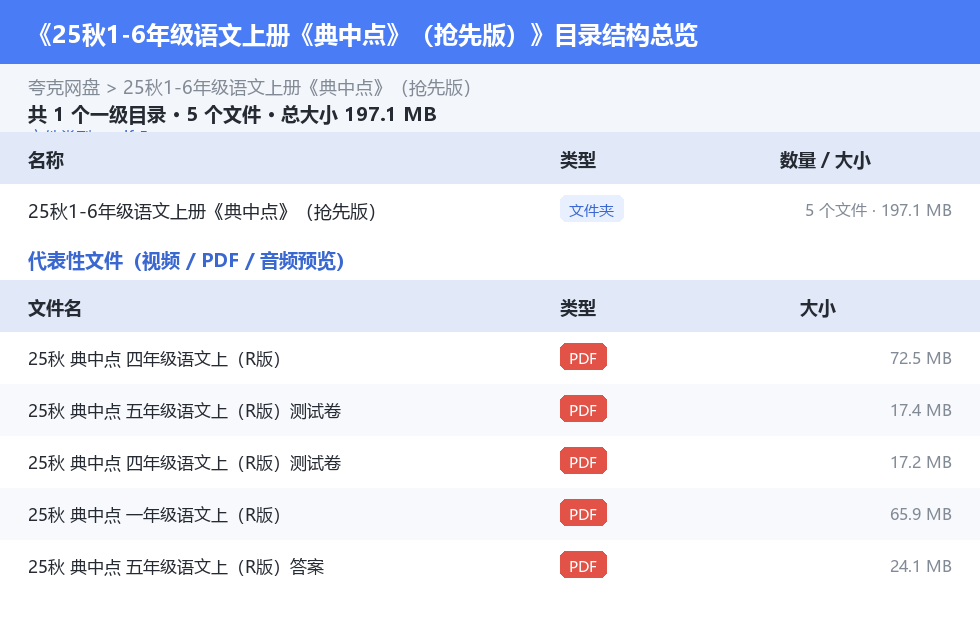Select the 17.4 MB size value
Viewport: 980px width, 624px height.
click(921, 410)
